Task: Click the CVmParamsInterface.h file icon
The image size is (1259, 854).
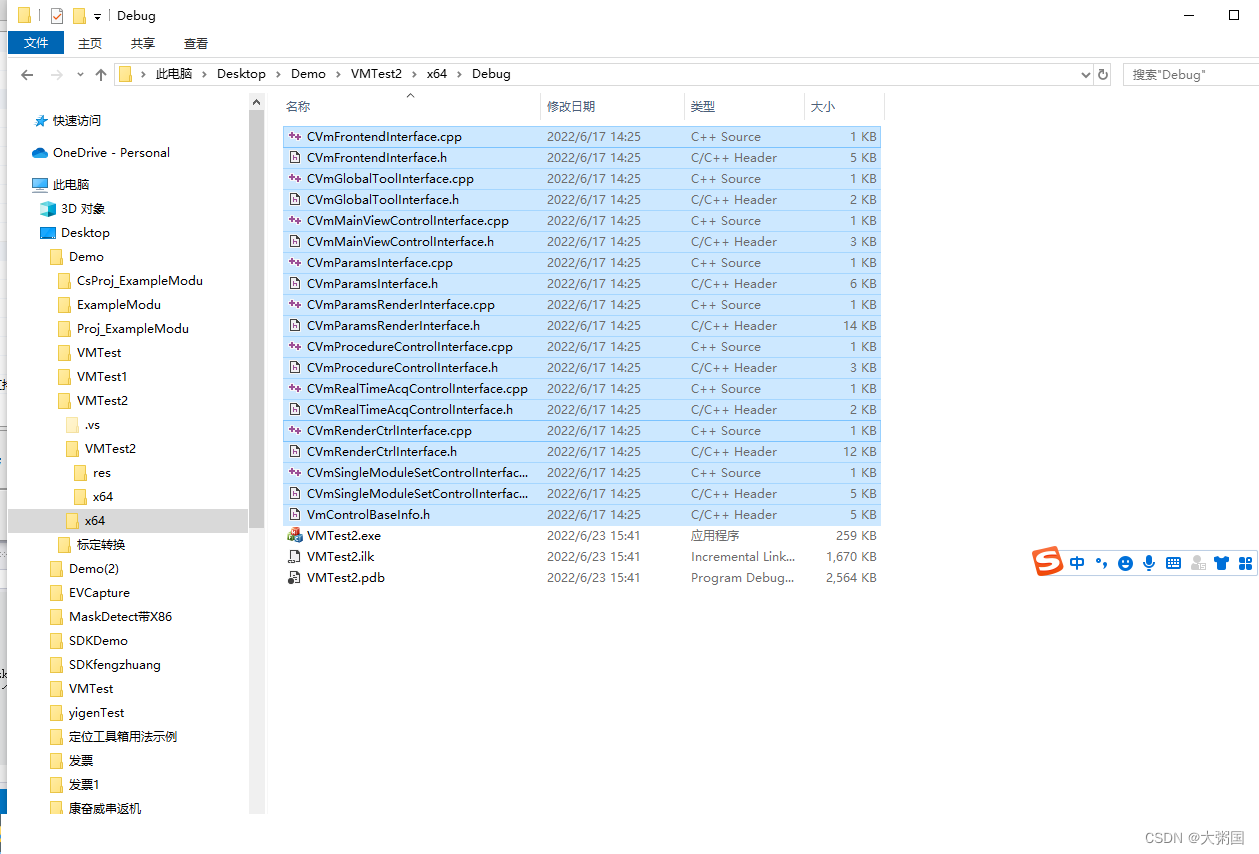Action: pyautogui.click(x=294, y=284)
